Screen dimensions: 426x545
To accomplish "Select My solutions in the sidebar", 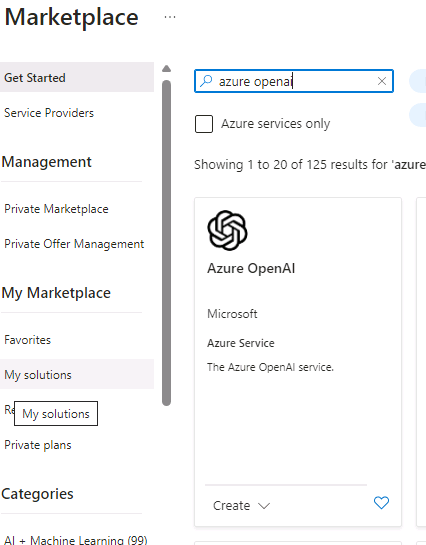I will coord(77,375).
